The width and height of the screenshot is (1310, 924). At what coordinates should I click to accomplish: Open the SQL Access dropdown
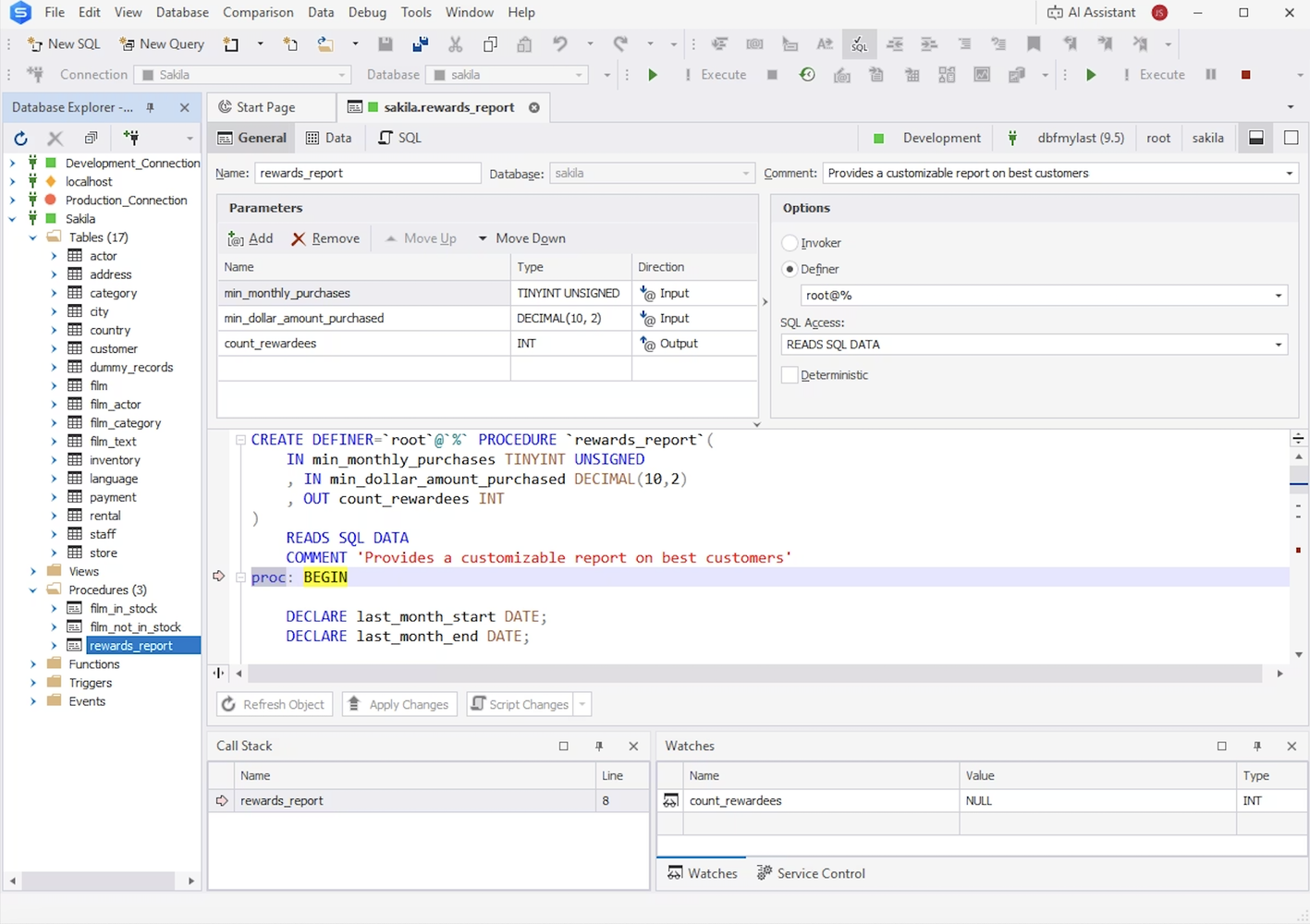click(x=1279, y=345)
